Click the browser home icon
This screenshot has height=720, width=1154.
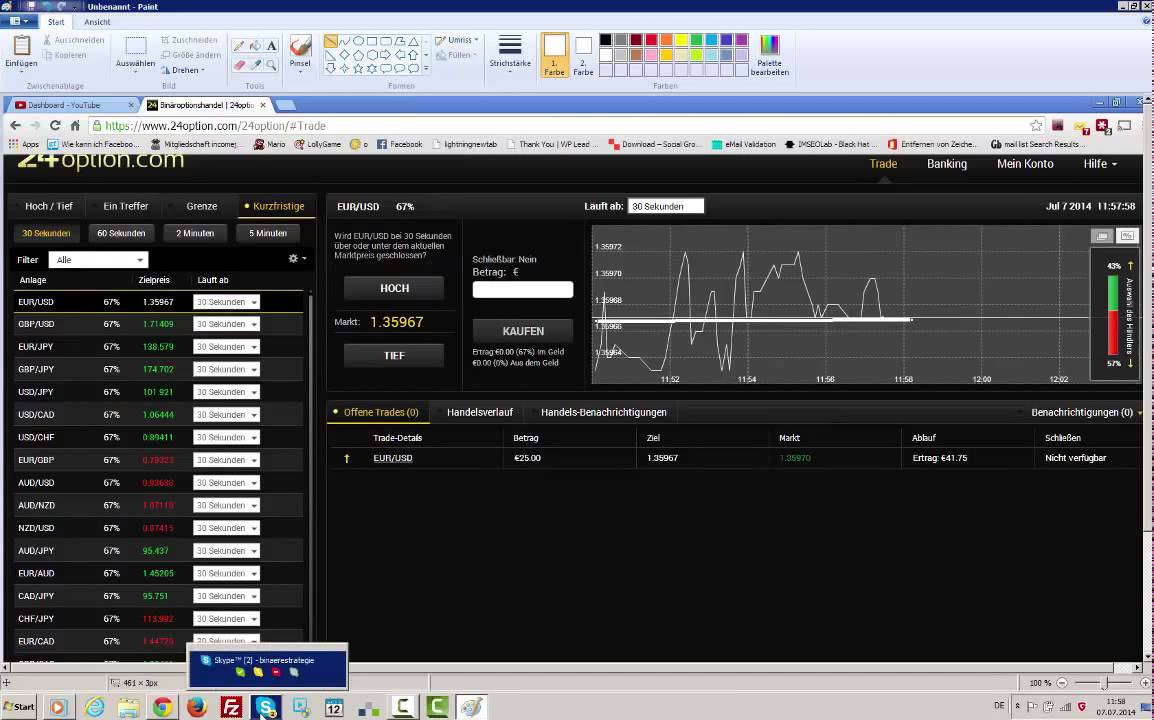[x=75, y=125]
